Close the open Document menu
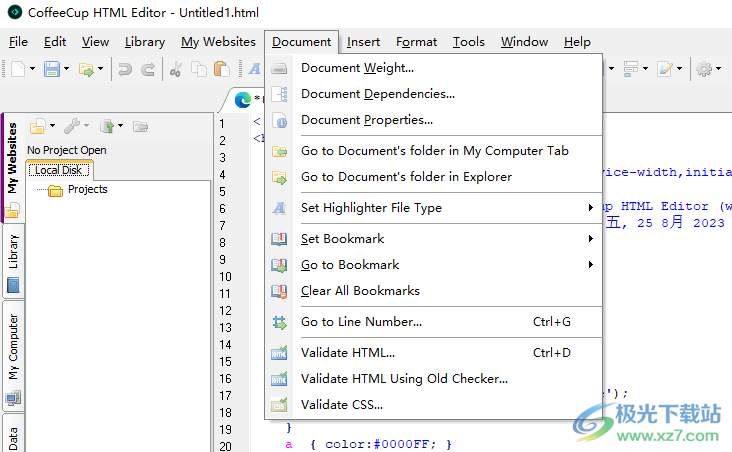 (302, 42)
